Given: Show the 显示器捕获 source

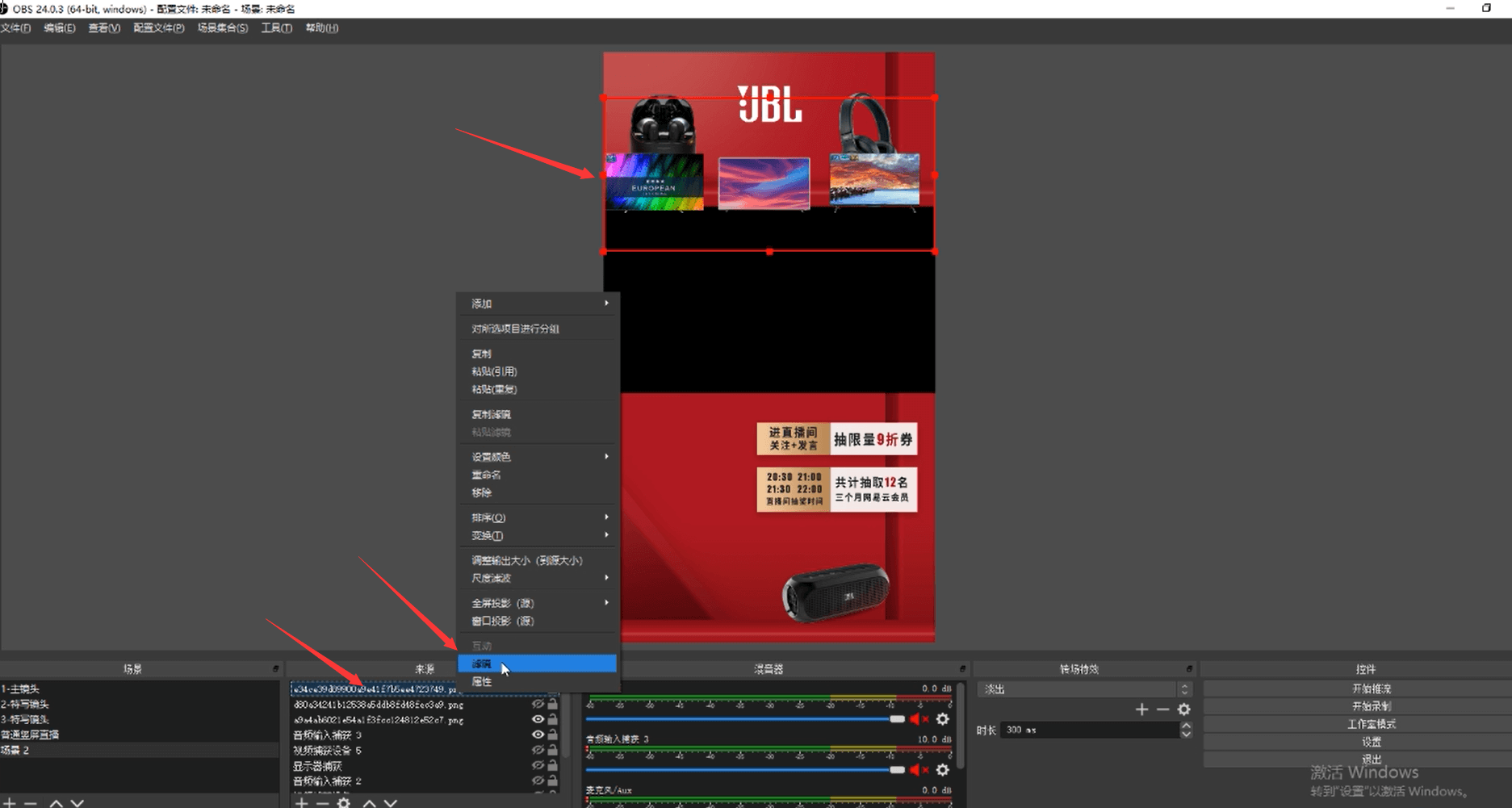Looking at the screenshot, I should point(538,765).
